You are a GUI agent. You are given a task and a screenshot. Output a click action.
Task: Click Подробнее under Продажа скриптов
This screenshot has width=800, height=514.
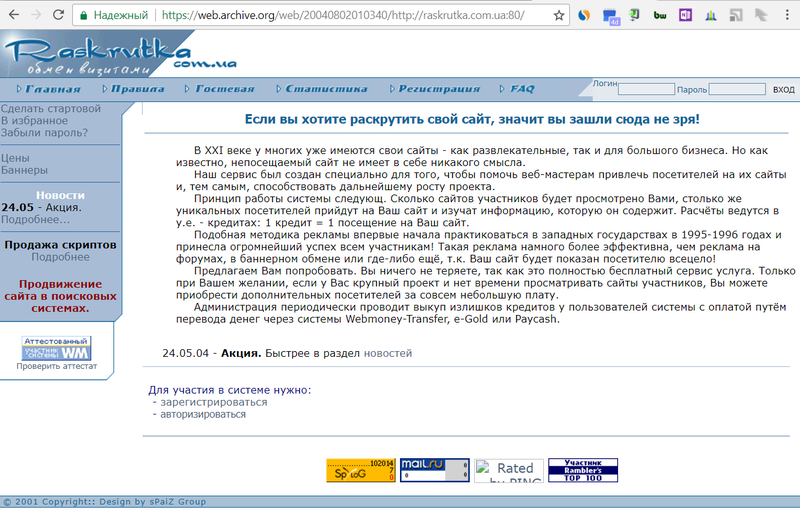[x=60, y=257]
